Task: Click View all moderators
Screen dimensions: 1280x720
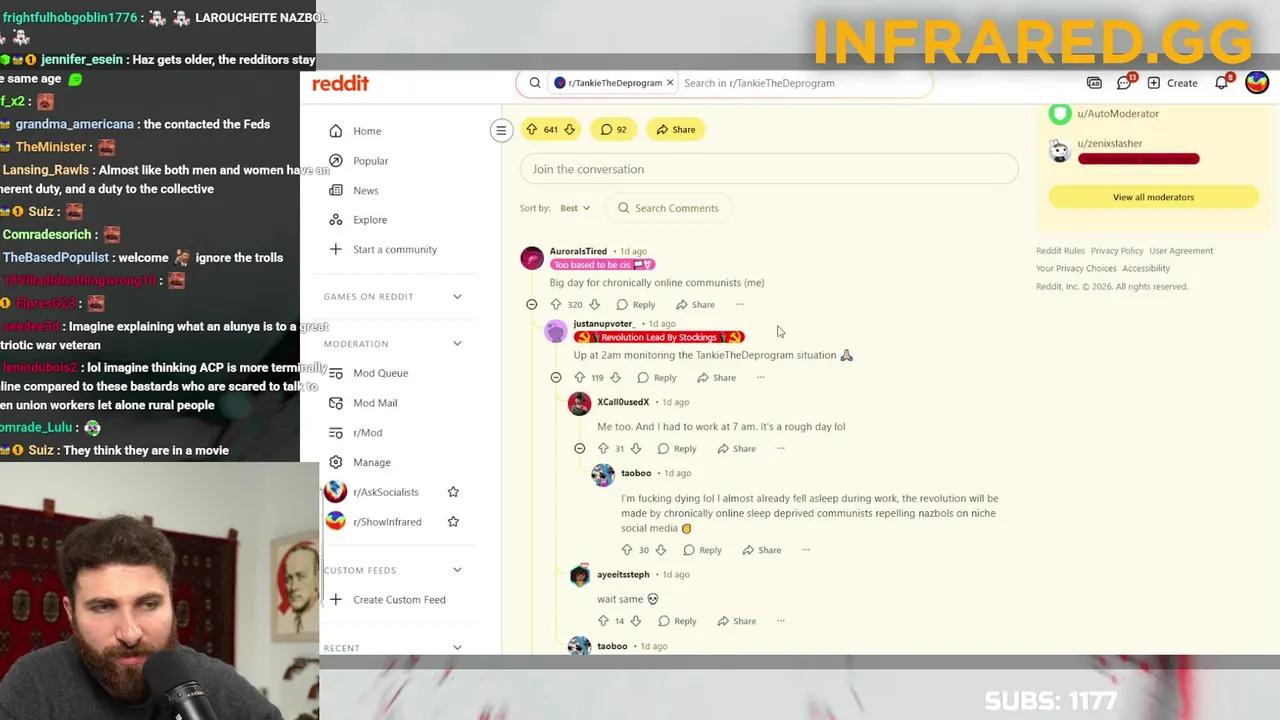Action: 1153,197
